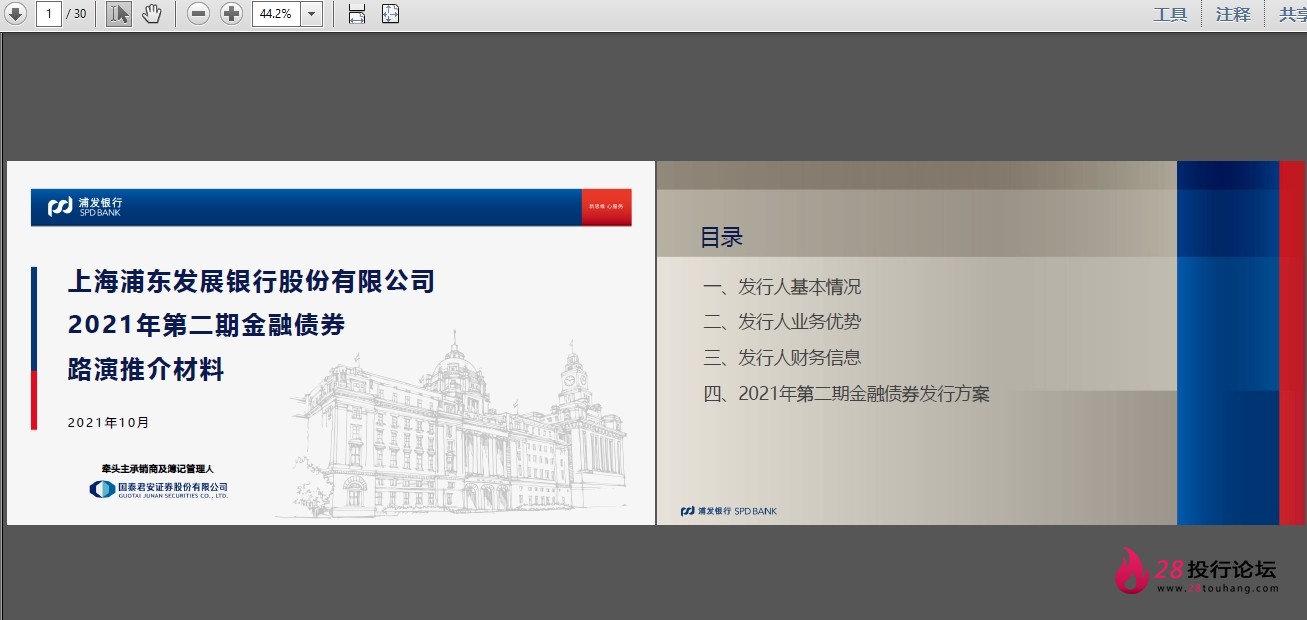Select 二、发行人业务优势 contents line
The image size is (1307, 620).
[782, 322]
